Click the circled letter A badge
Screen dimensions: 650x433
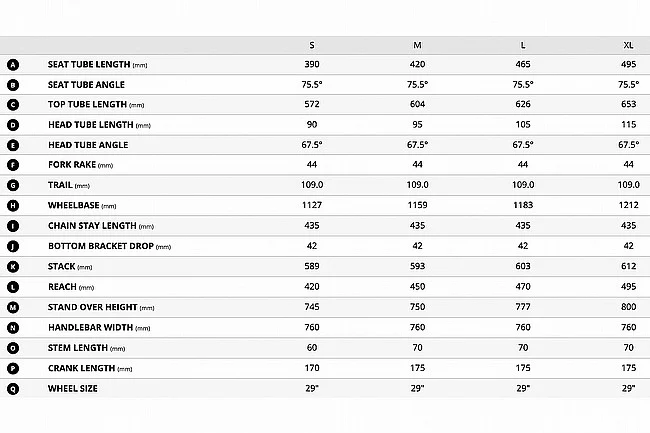coord(13,64)
